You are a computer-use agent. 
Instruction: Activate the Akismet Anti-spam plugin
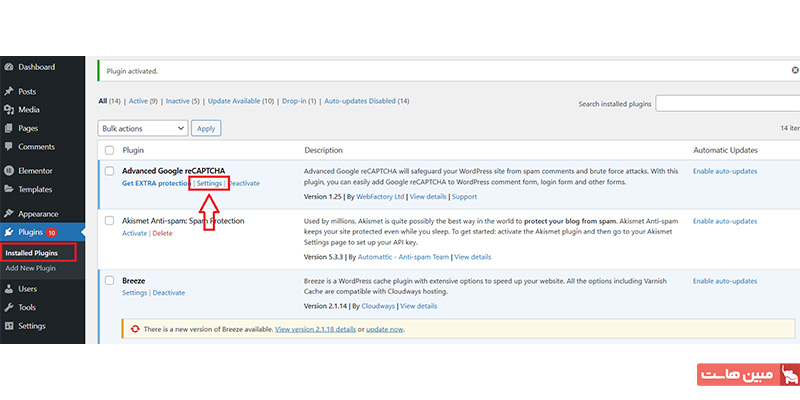click(134, 233)
